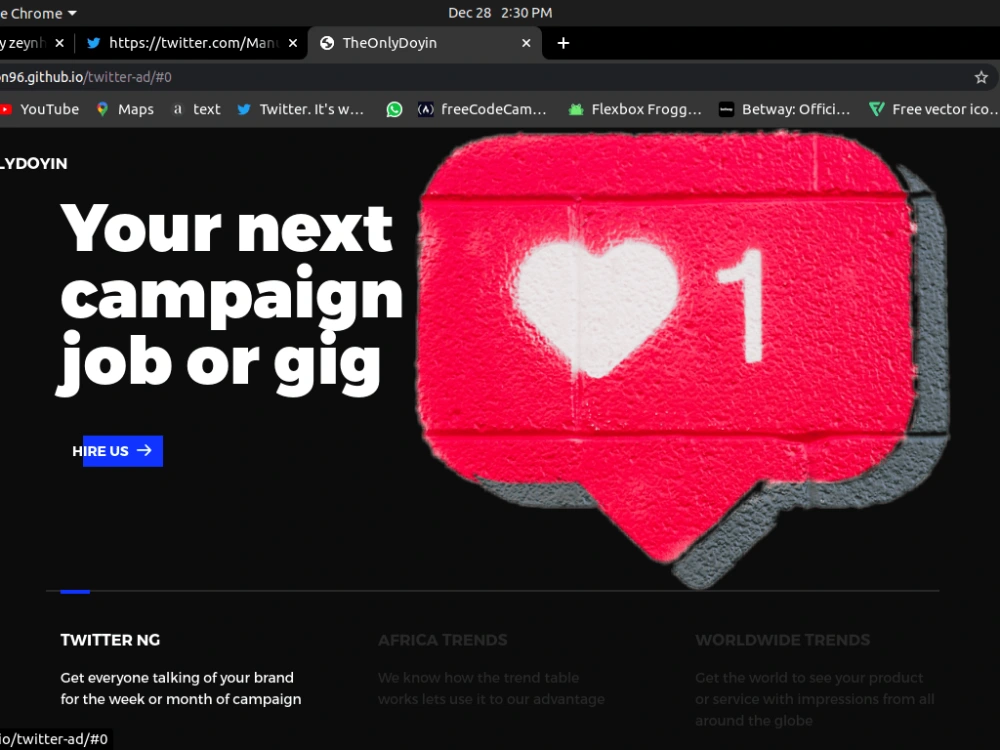Screen dimensions: 1000x750
Task: Select the TheOnlyDoyin tab
Action: pyautogui.click(x=425, y=43)
